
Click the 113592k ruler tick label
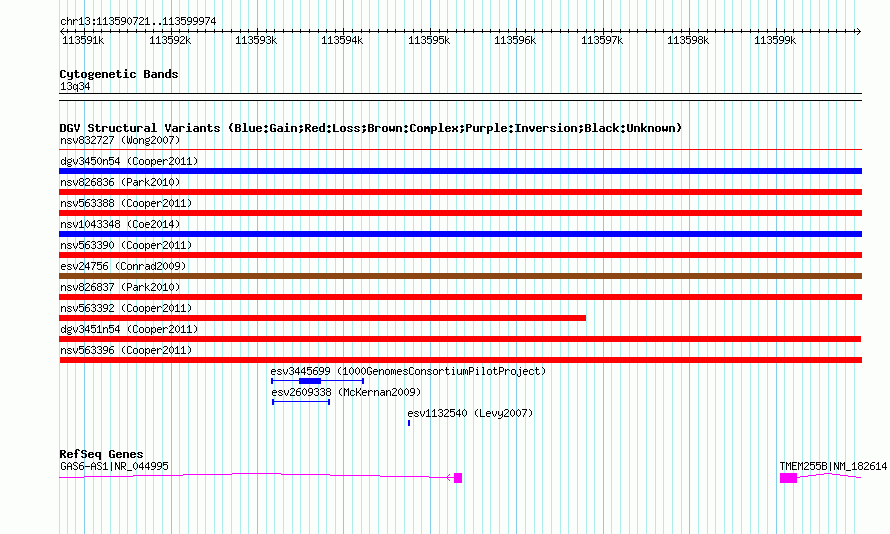click(x=170, y=40)
